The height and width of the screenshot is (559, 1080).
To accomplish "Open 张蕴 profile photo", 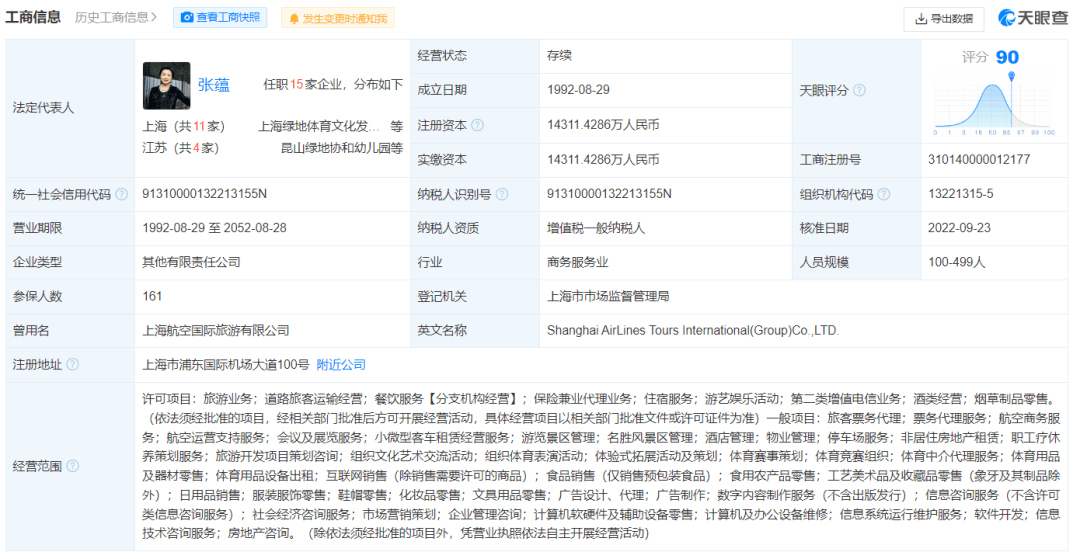I will click(x=166, y=85).
